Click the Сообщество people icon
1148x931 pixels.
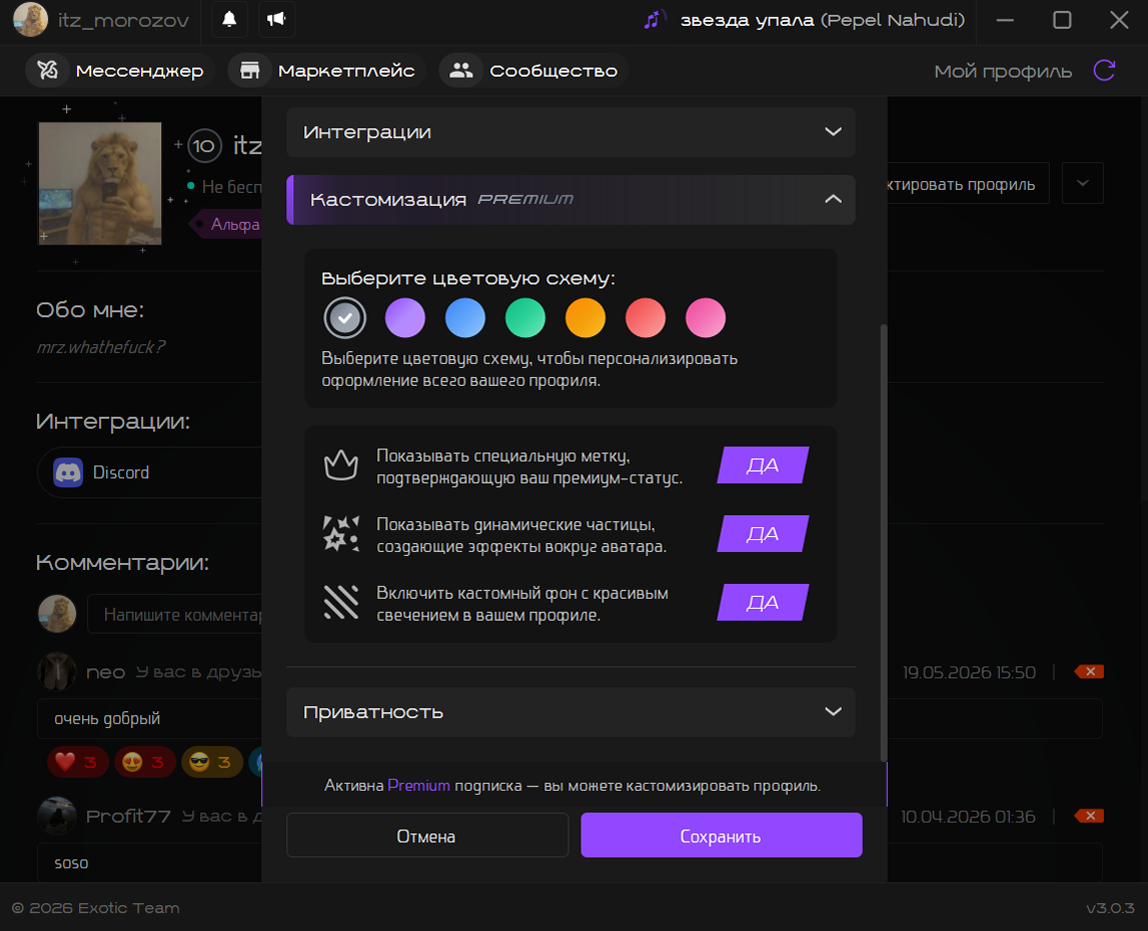[461, 70]
